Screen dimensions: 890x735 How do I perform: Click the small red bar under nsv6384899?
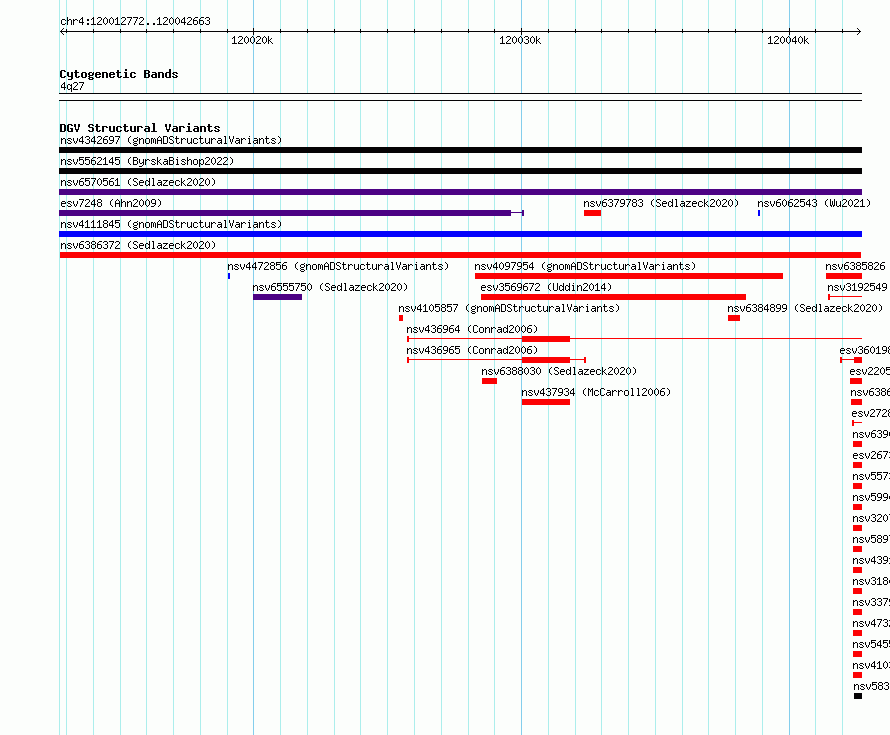pyautogui.click(x=734, y=318)
